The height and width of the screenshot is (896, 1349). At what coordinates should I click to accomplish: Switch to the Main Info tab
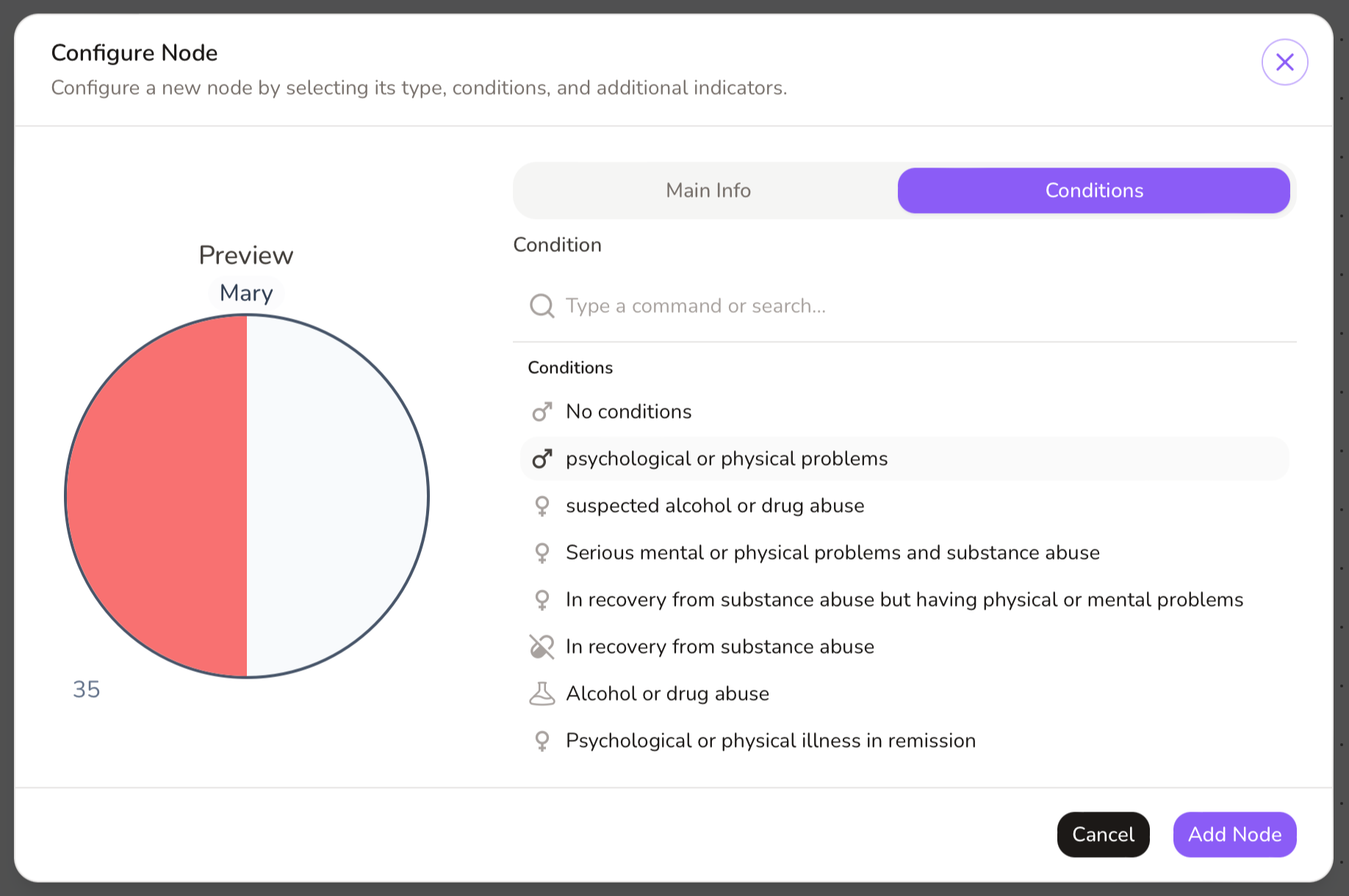[708, 191]
